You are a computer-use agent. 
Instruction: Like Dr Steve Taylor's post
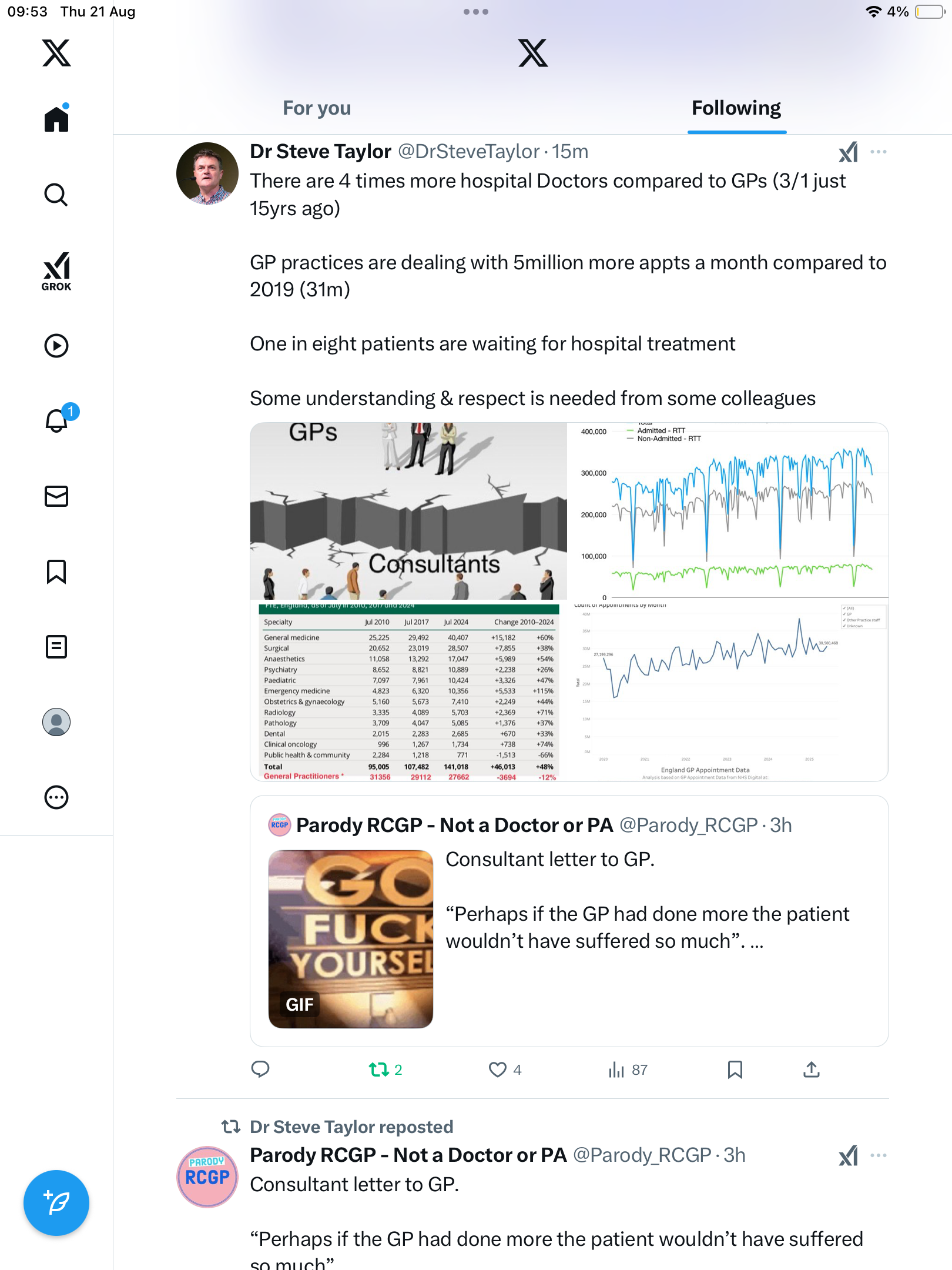(497, 1070)
